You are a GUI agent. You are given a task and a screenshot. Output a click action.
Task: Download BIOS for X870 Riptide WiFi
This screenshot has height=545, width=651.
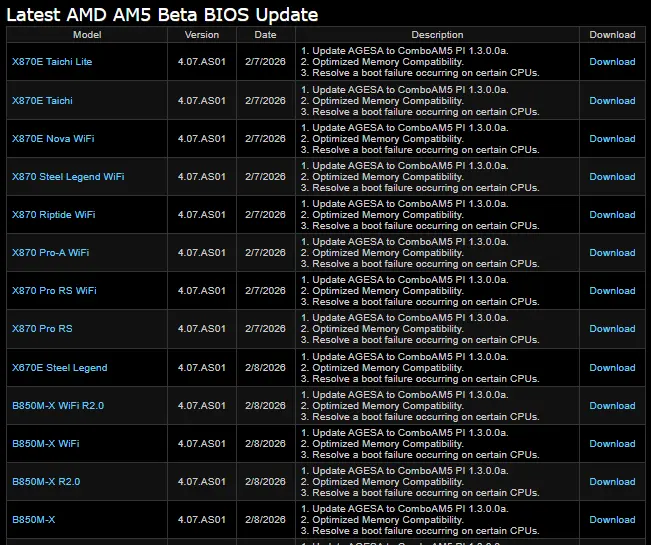tap(612, 215)
